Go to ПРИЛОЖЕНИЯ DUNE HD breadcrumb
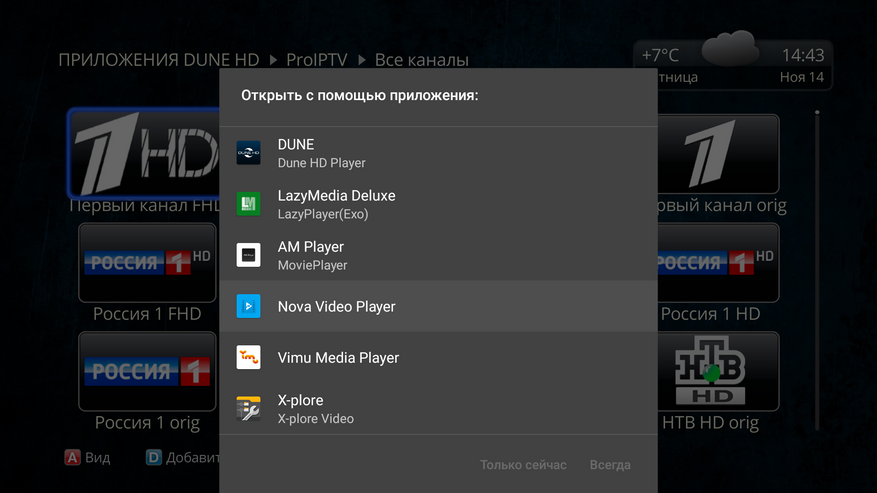 159,60
